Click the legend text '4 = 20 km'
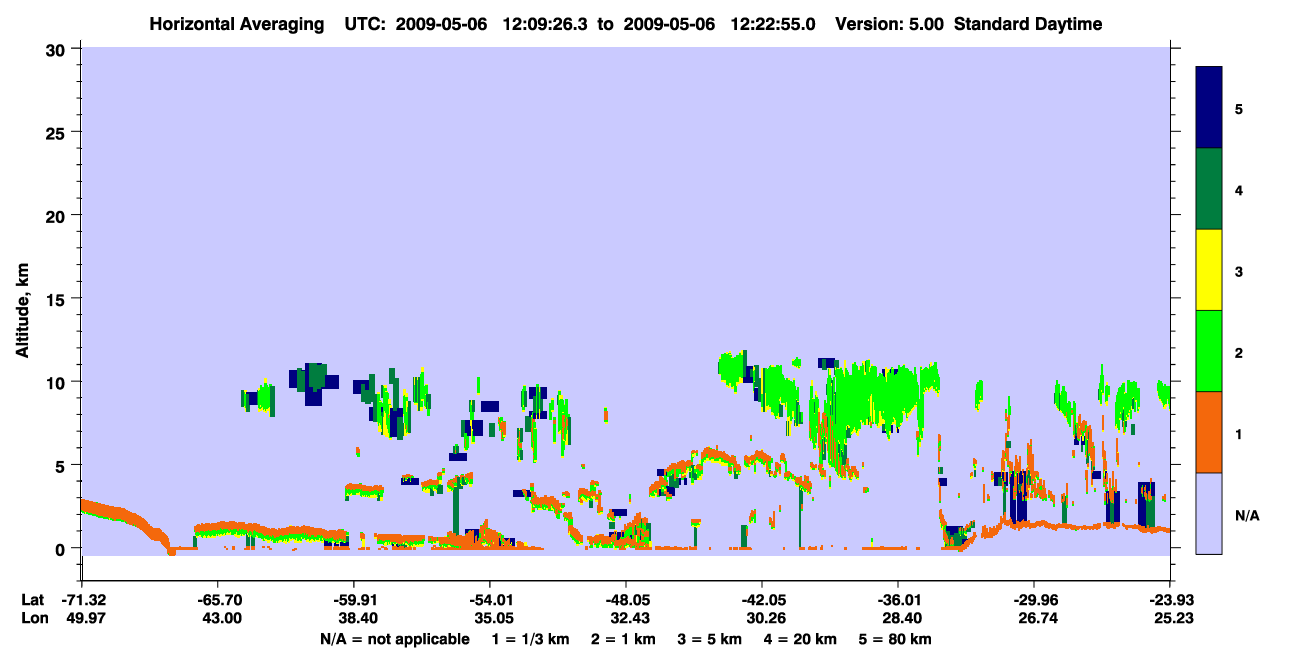 click(x=801, y=639)
